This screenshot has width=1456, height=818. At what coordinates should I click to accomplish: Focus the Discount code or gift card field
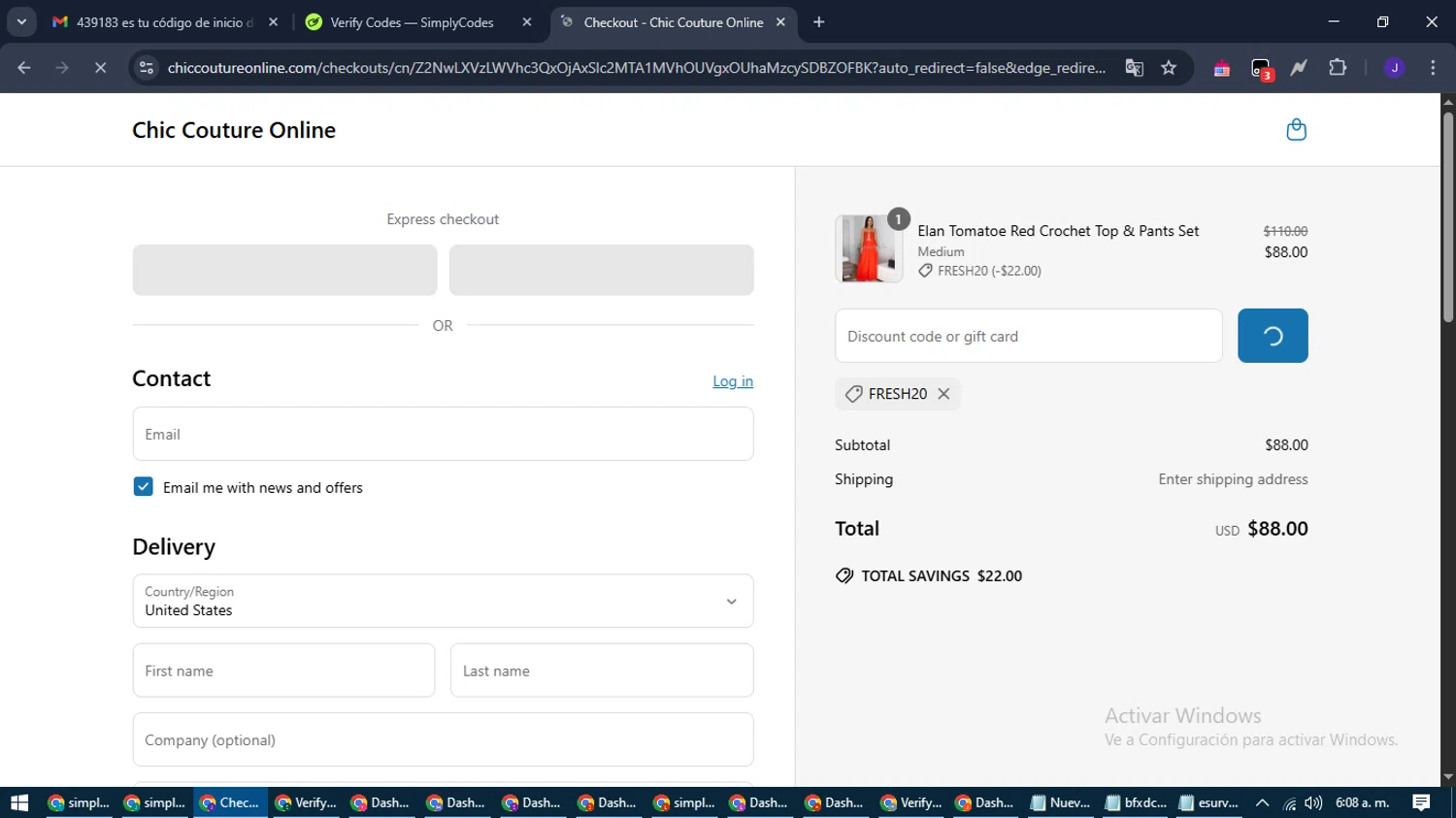[x=1028, y=336]
